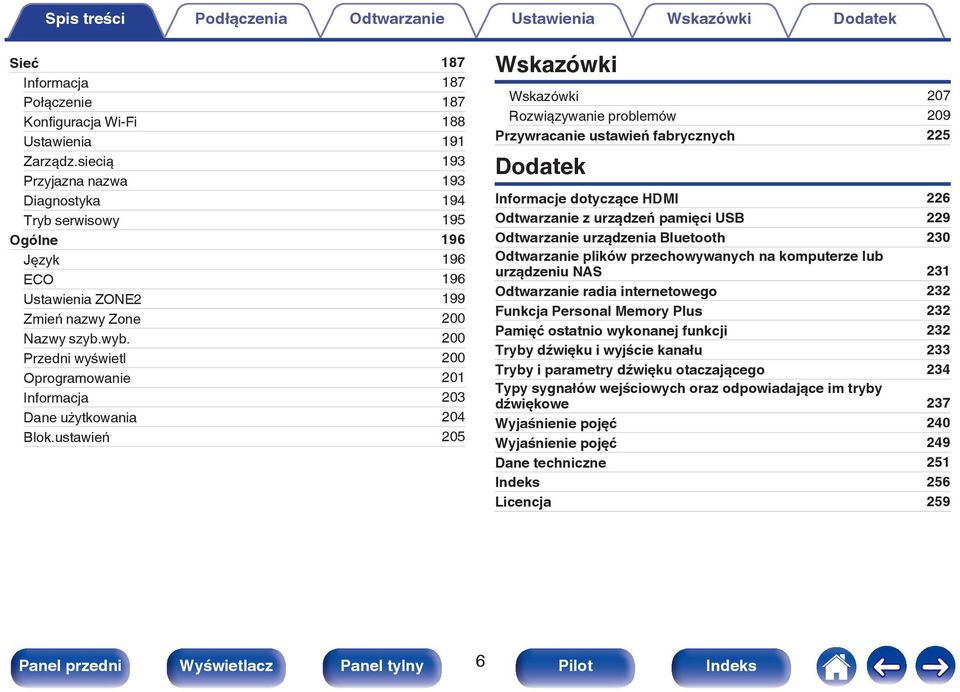
Task: Open Dane techniczne entry
Action: [x=722, y=462]
